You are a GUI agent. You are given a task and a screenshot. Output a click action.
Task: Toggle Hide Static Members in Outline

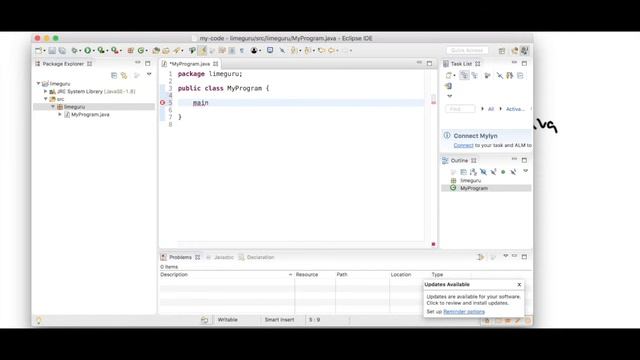[x=493, y=172]
